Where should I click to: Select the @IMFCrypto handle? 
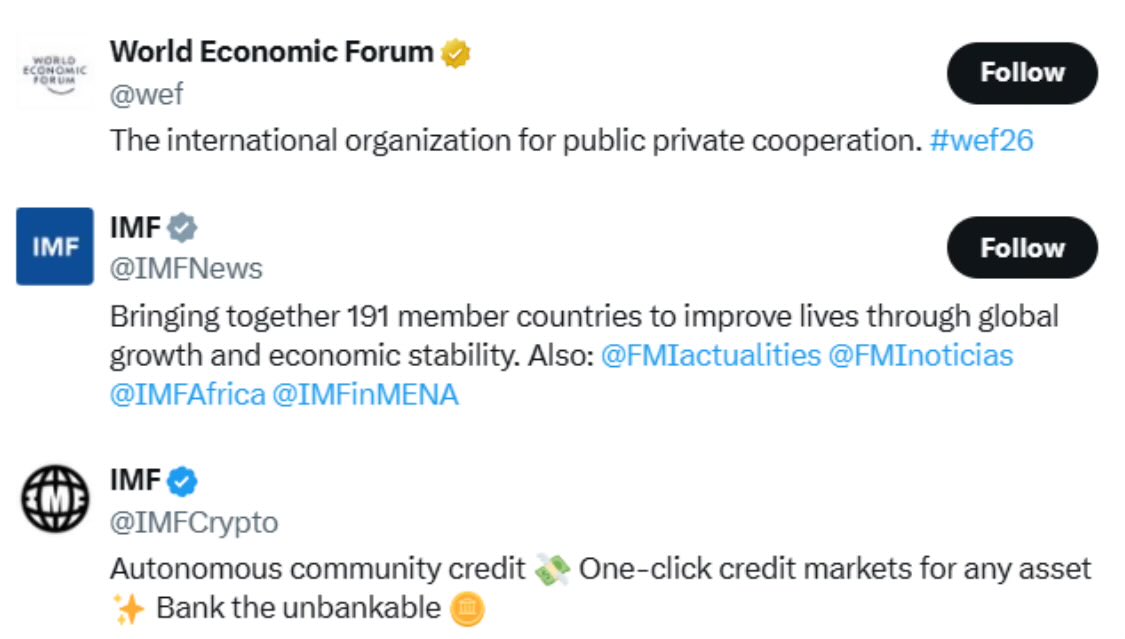(194, 522)
